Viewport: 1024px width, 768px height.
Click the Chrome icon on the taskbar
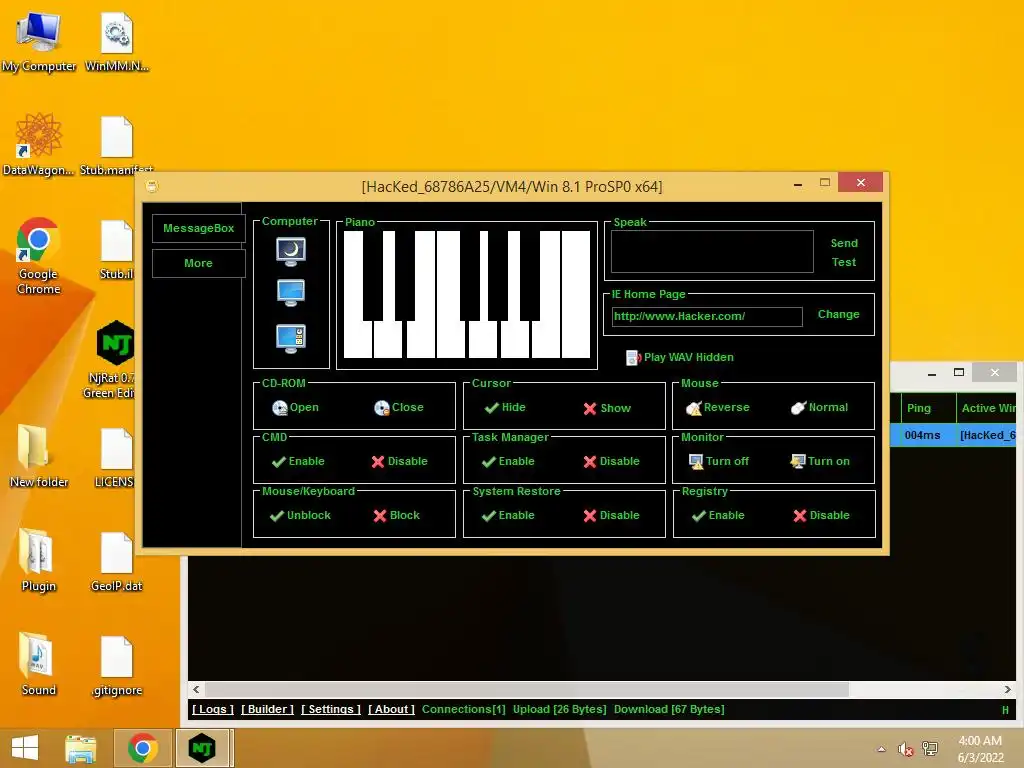coord(143,748)
